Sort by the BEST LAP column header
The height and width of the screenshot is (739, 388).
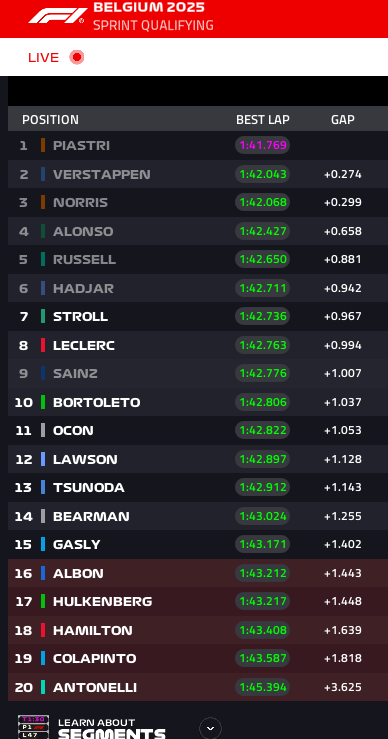pyautogui.click(x=263, y=120)
